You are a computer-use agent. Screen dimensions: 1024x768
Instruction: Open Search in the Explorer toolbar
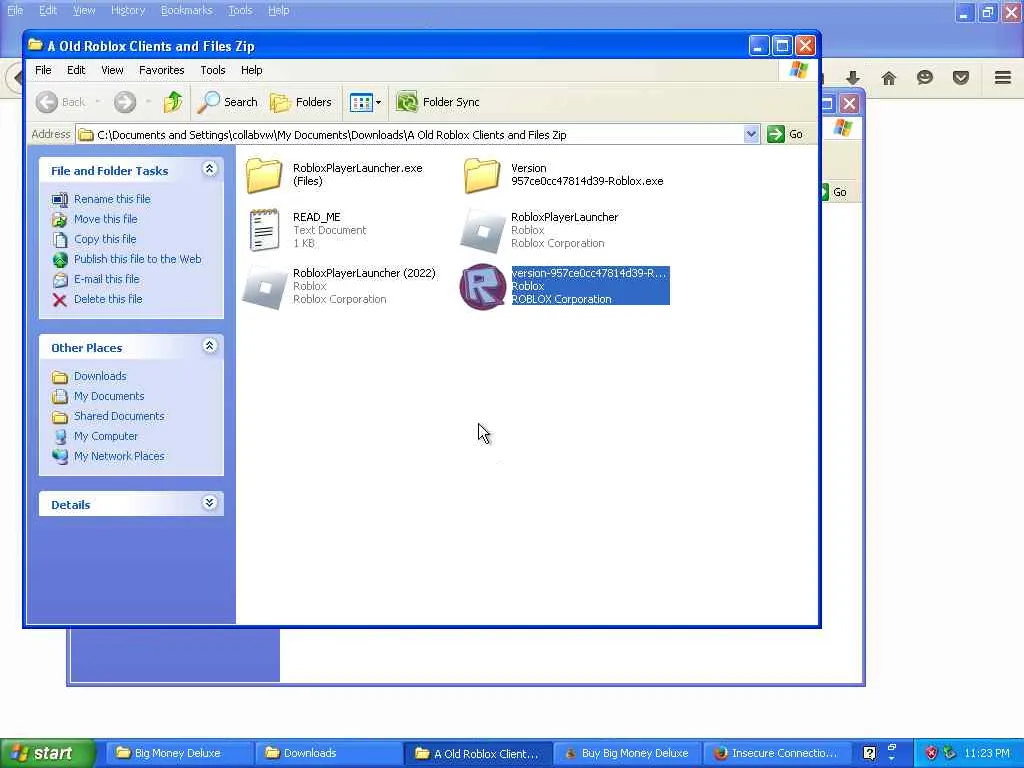[x=227, y=102]
